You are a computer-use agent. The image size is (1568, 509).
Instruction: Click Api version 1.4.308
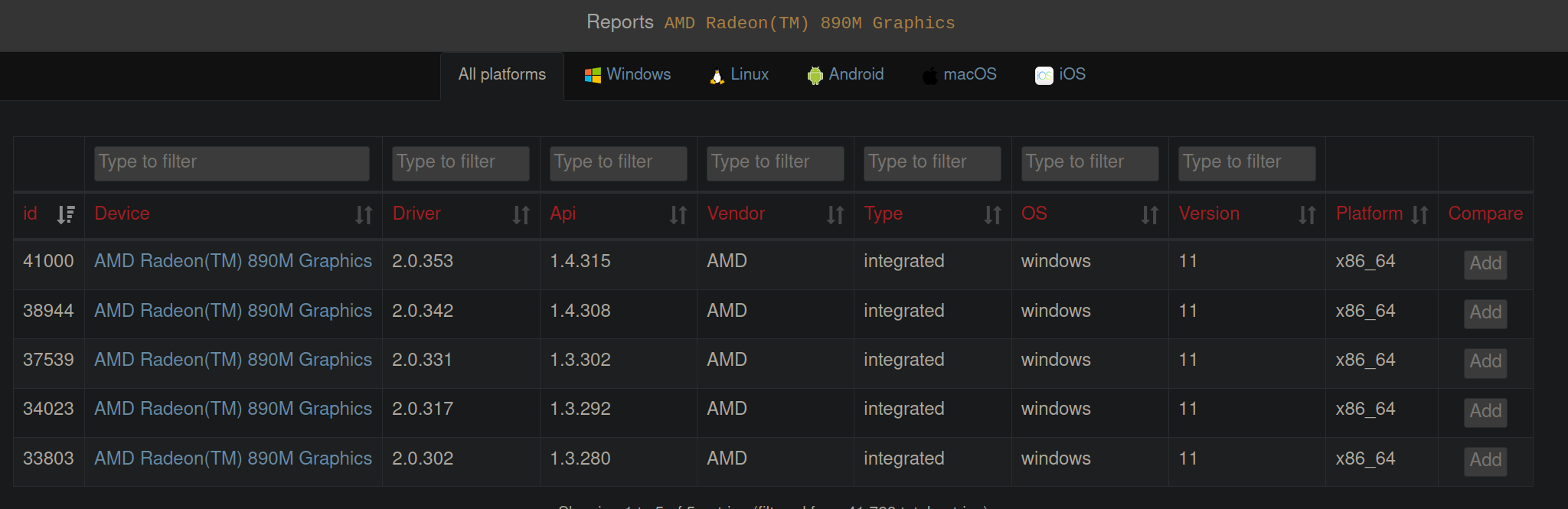580,311
